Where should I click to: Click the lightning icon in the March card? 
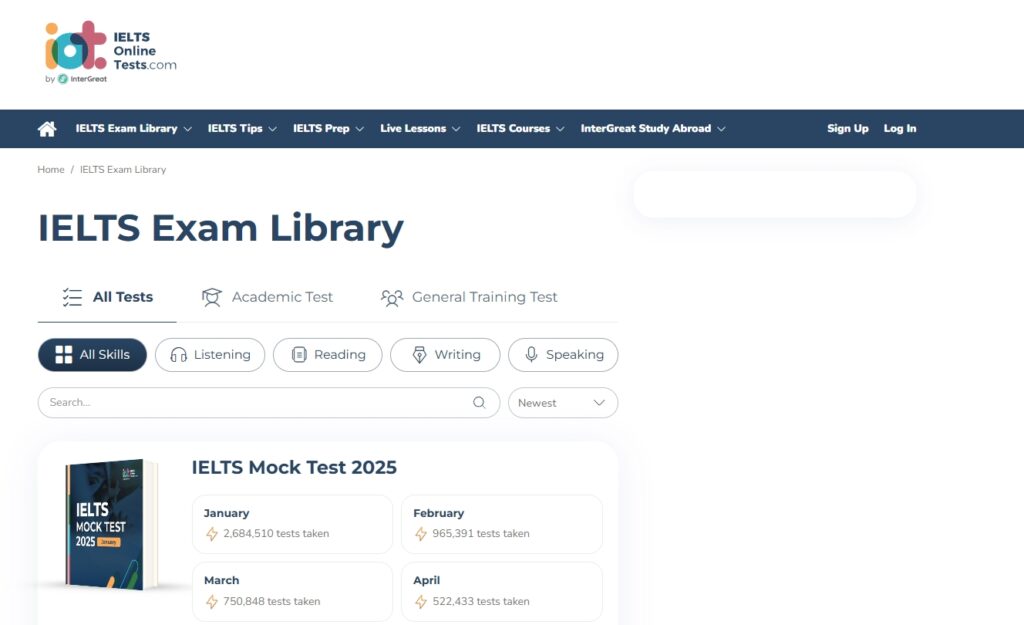[212, 602]
